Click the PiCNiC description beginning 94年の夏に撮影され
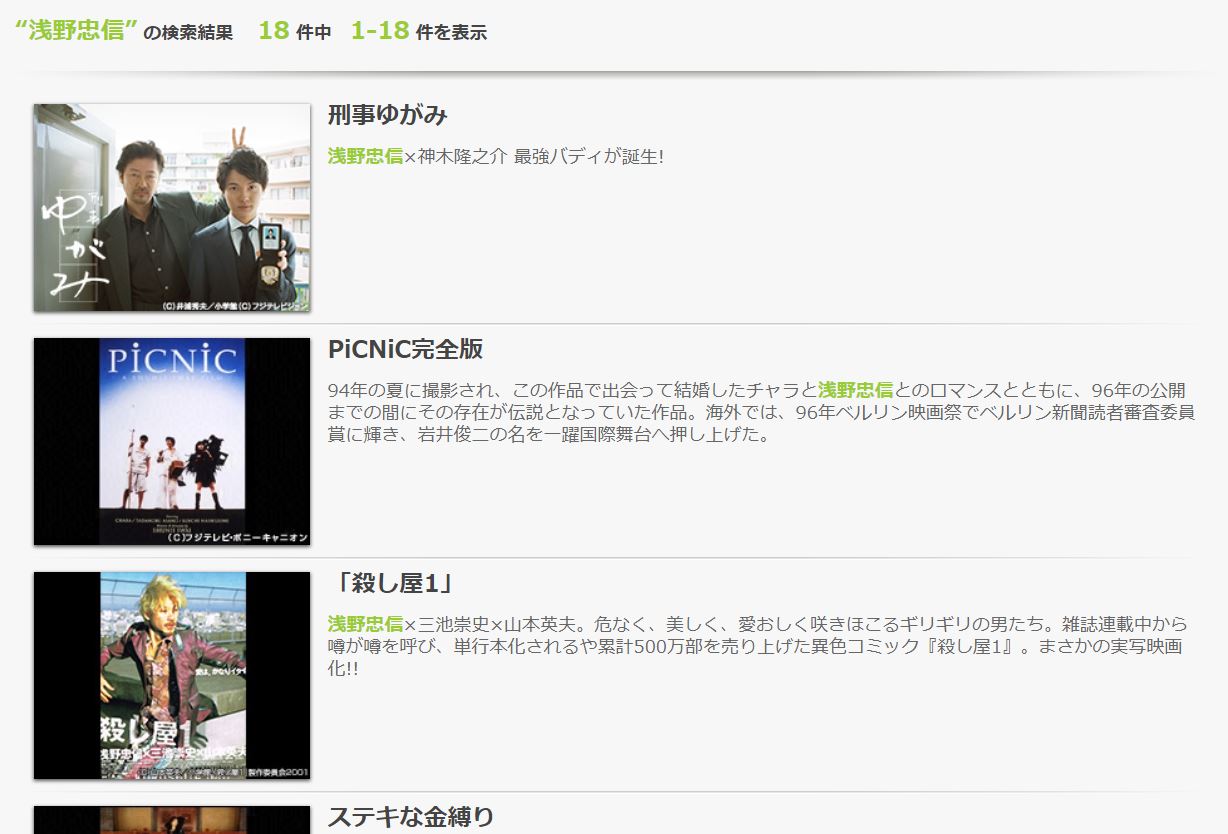 [761, 413]
